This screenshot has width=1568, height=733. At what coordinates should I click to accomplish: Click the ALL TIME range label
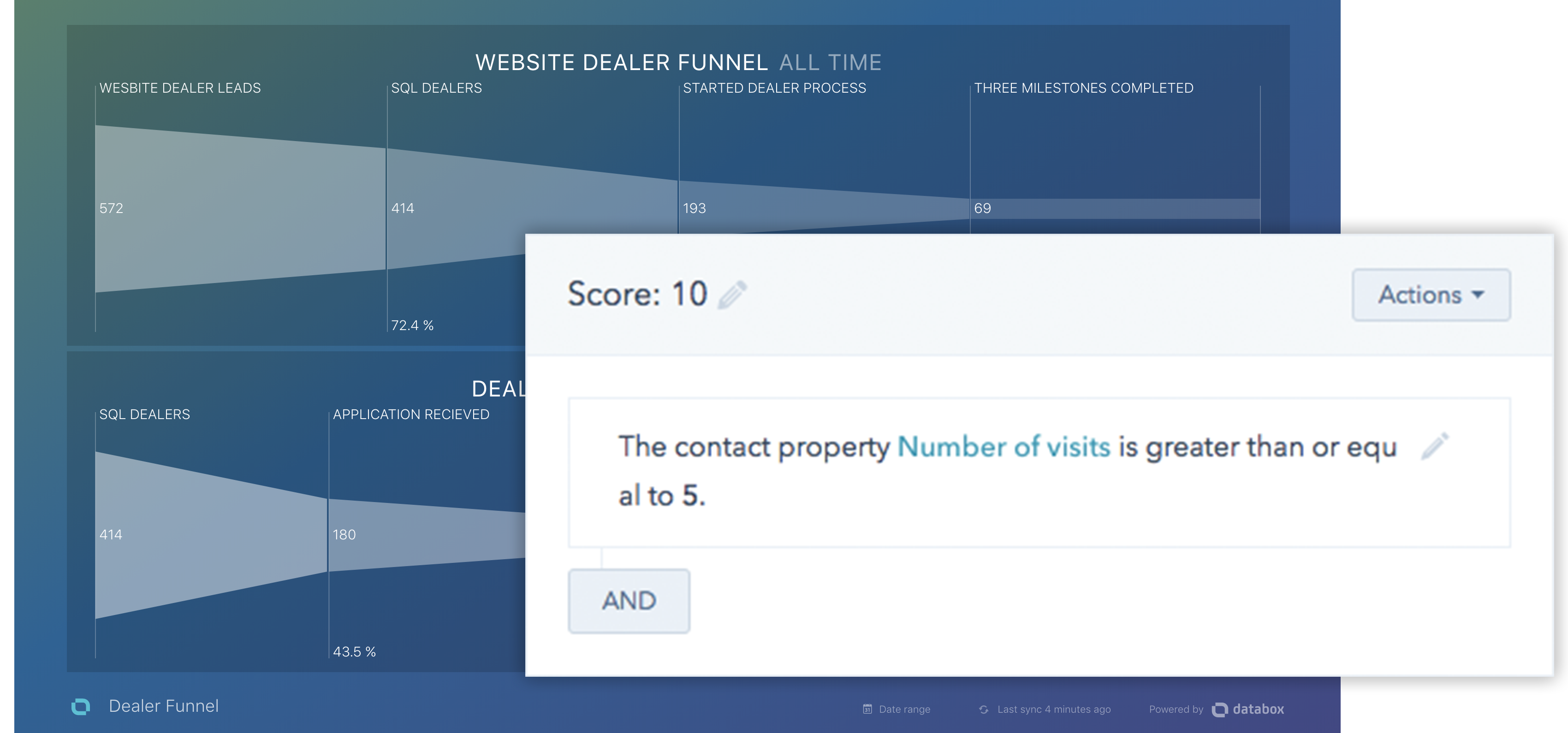click(x=830, y=62)
